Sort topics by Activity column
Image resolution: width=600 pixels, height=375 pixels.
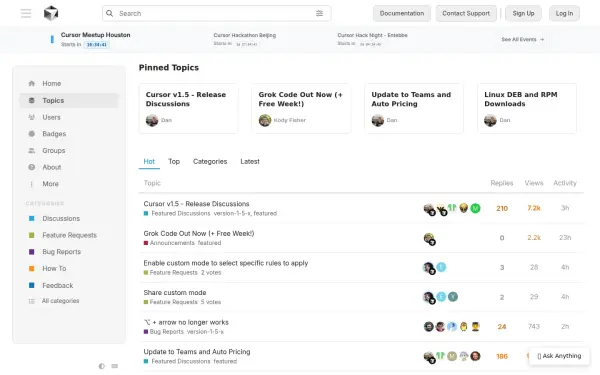565,183
